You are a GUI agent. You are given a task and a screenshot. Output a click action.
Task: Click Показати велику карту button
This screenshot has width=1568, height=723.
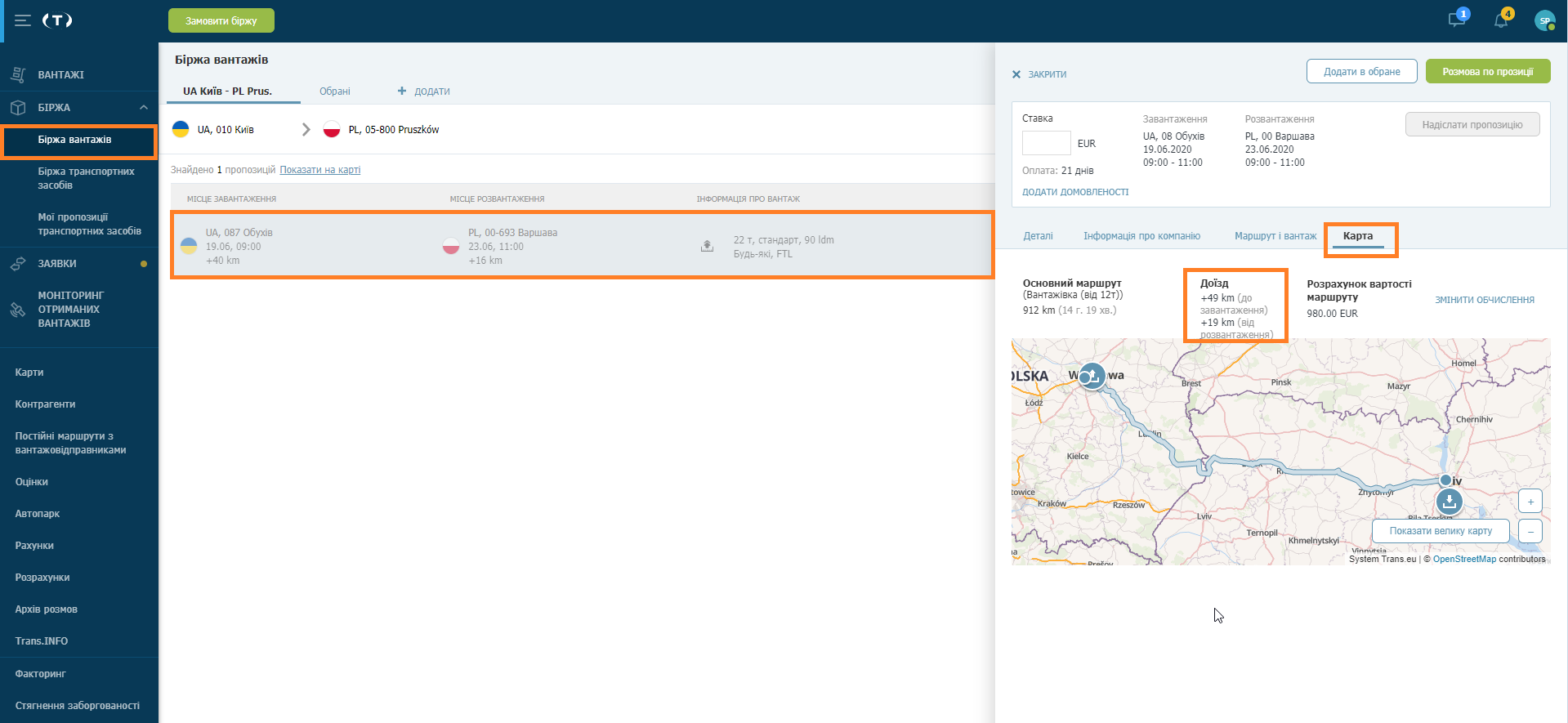[1441, 531]
